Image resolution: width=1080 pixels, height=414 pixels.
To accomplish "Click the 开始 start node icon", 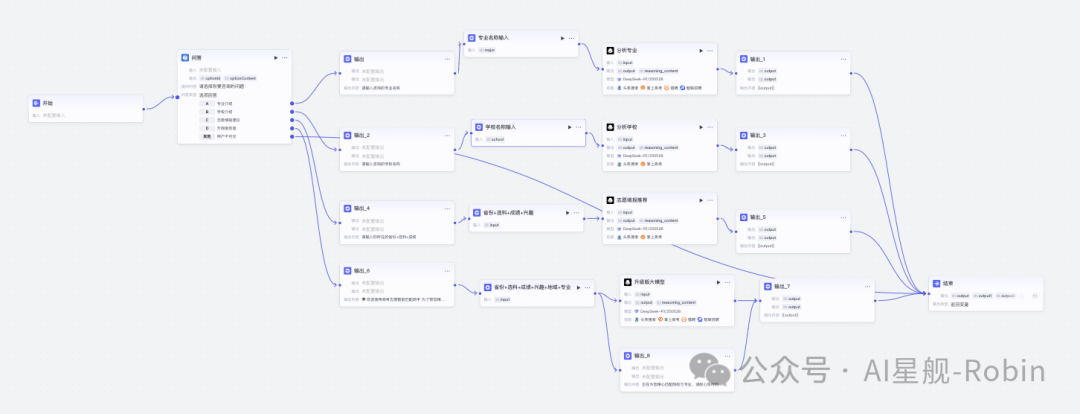I will click(x=36, y=103).
